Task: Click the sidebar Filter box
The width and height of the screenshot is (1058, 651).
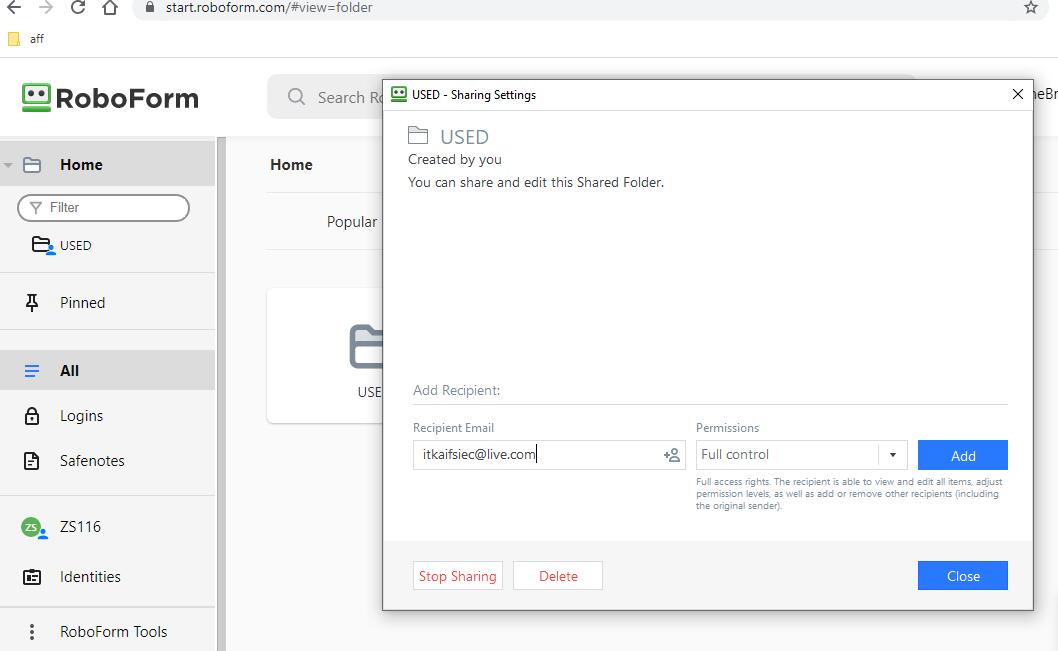Action: click(x=103, y=208)
